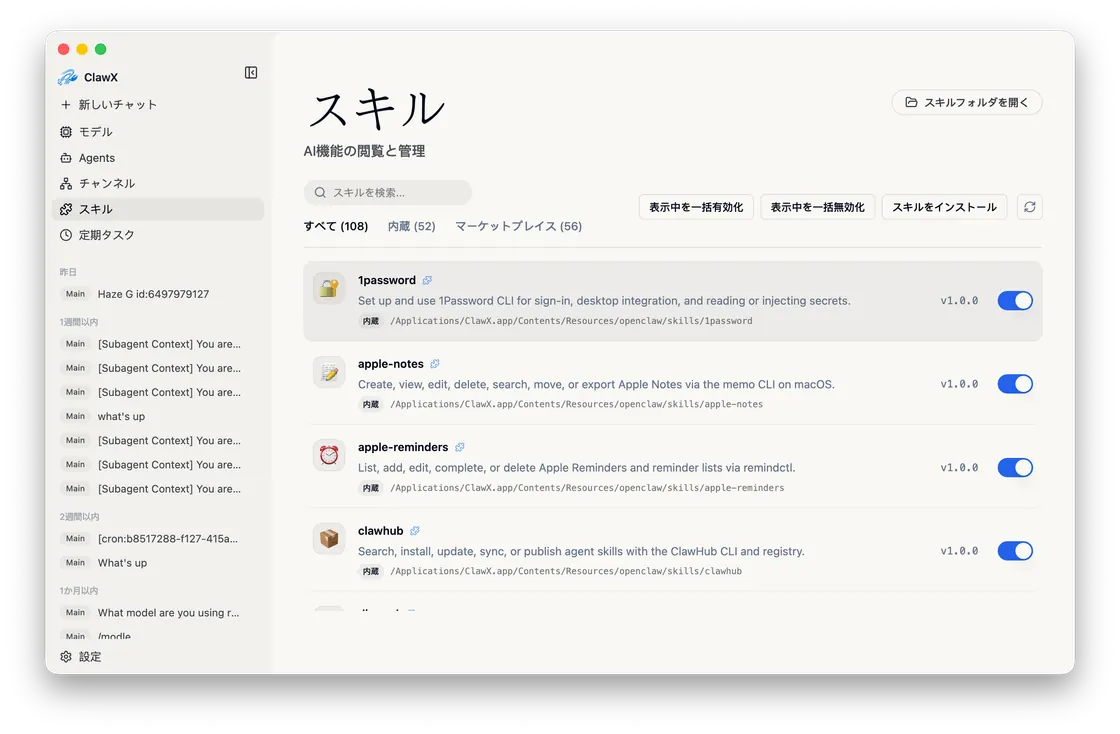
Task: Open the 1password skill name
Action: tap(386, 281)
